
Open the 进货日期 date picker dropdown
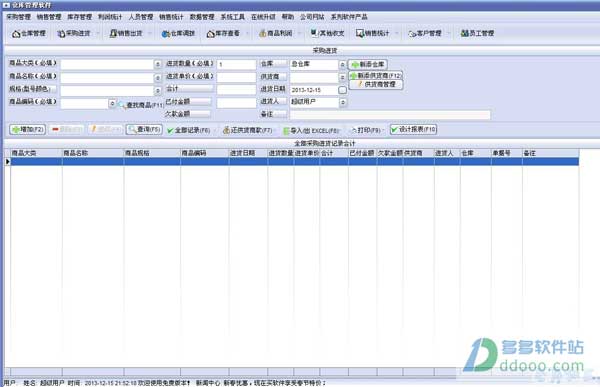(342, 90)
